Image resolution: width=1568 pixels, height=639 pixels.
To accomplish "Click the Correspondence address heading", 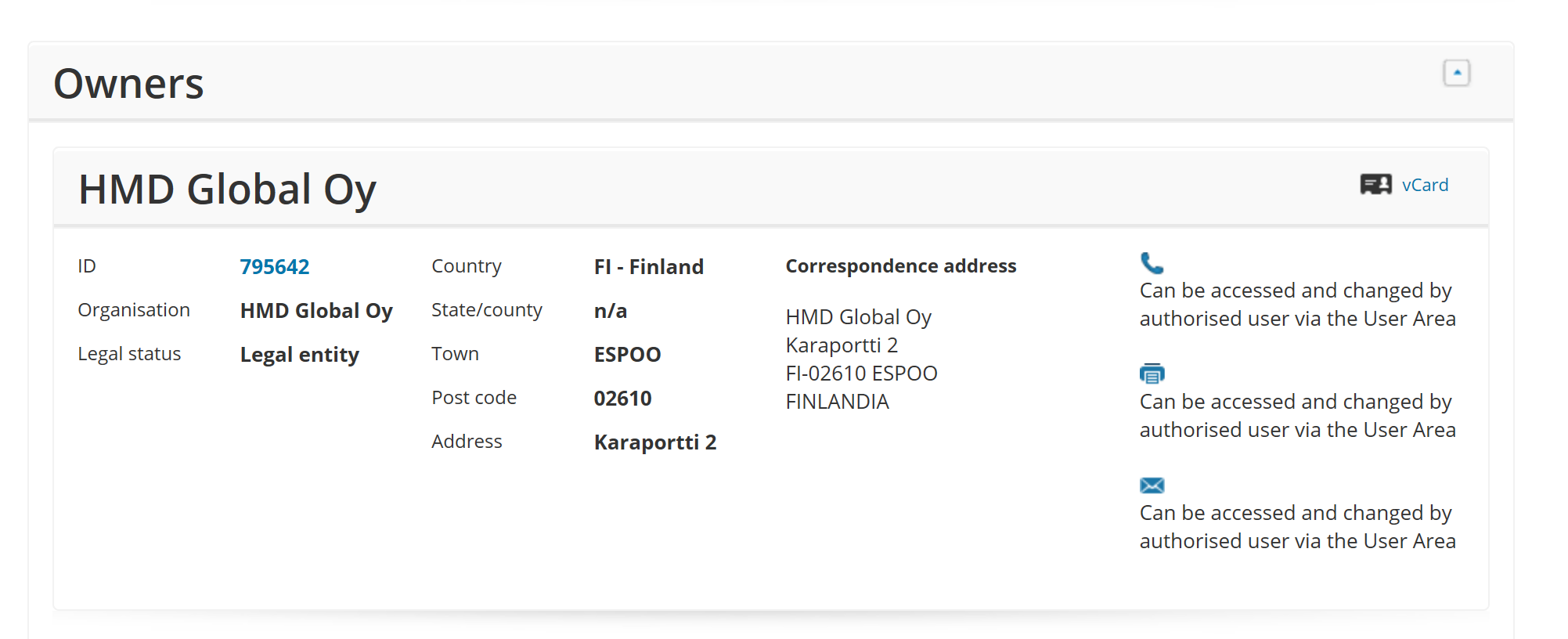I will 901,265.
